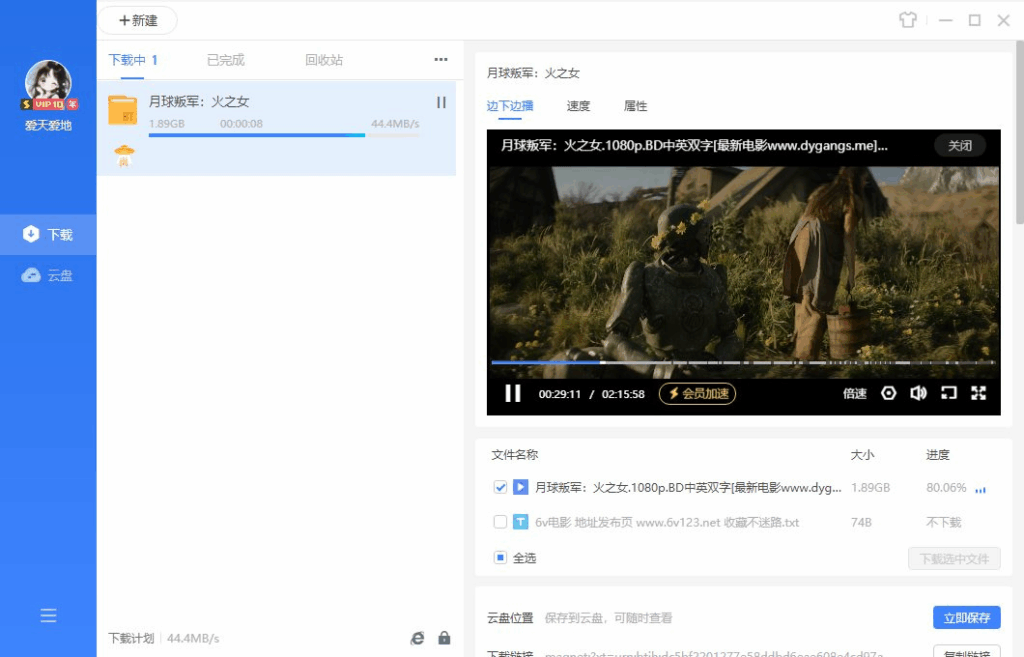Click the IE browser icon at the bottom
The width and height of the screenshot is (1024, 657).
pyautogui.click(x=420, y=637)
